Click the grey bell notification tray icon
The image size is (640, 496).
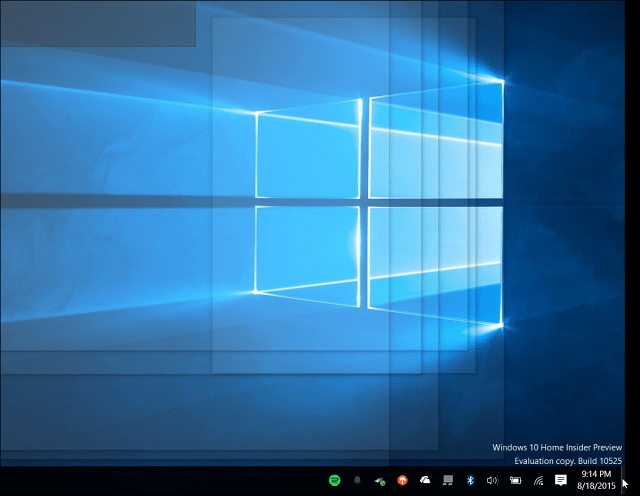pyautogui.click(x=357, y=480)
